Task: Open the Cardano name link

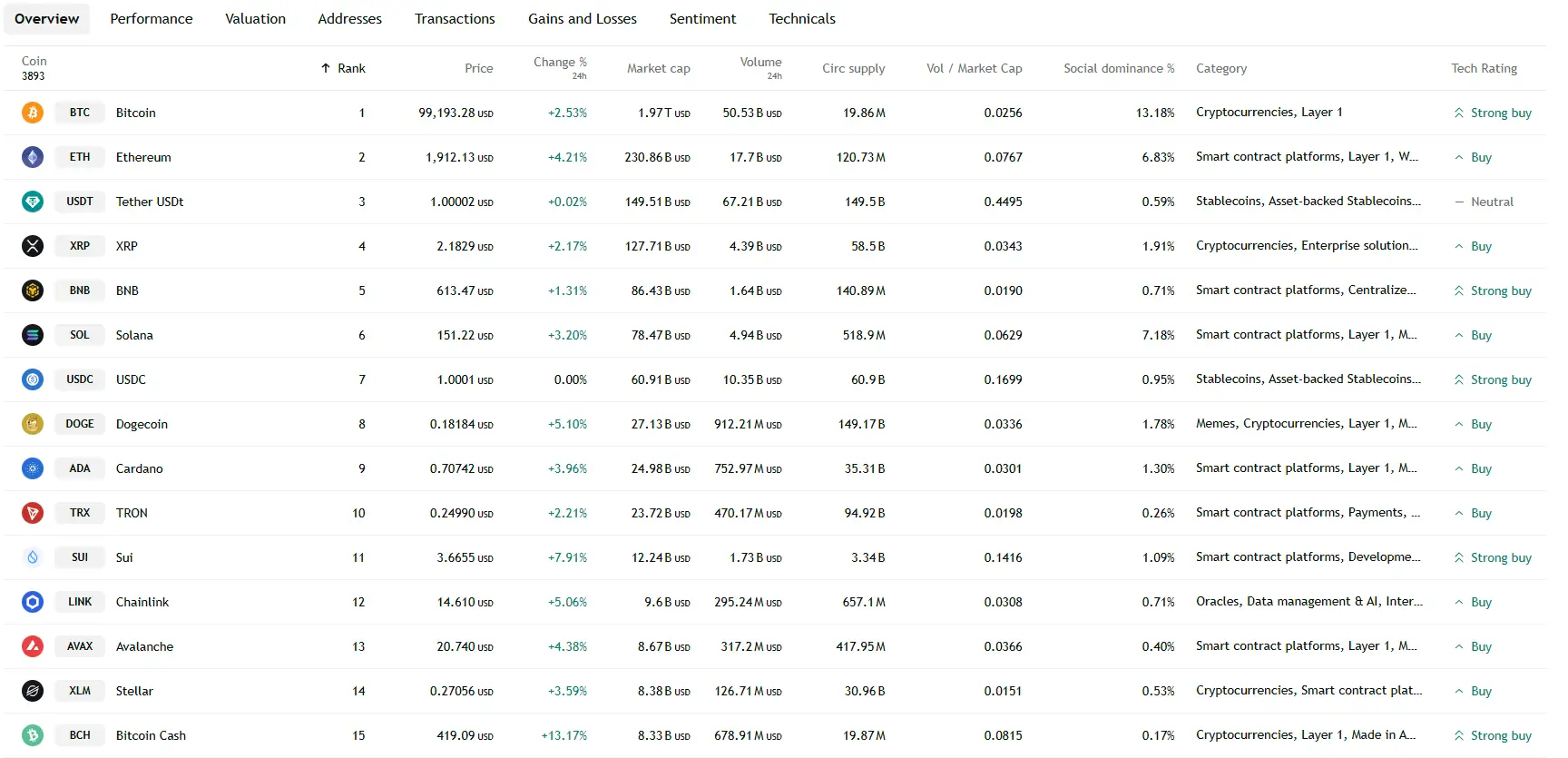Action: (x=140, y=468)
